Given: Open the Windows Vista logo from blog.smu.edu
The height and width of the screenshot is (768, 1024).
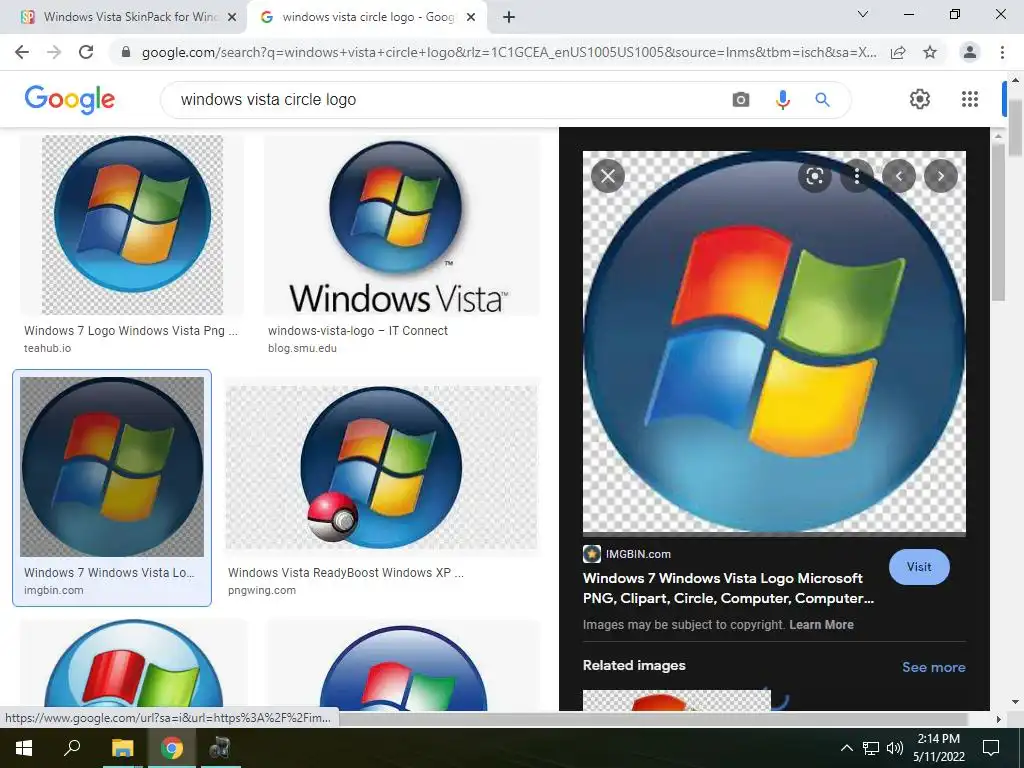Looking at the screenshot, I should pos(402,225).
